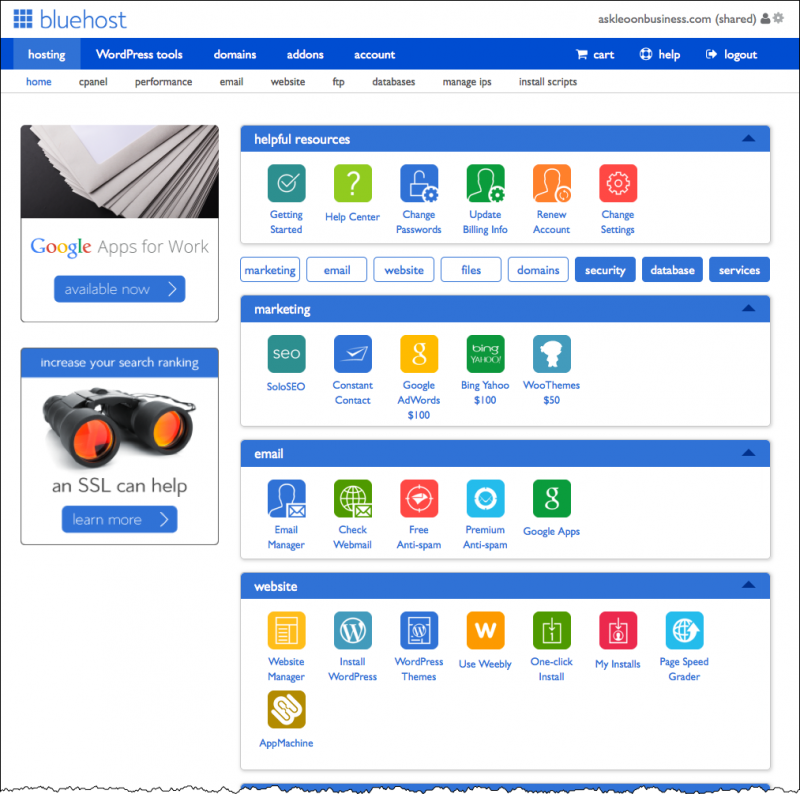Click the Install WordPress icon
This screenshot has height=794, width=800.
click(x=352, y=631)
